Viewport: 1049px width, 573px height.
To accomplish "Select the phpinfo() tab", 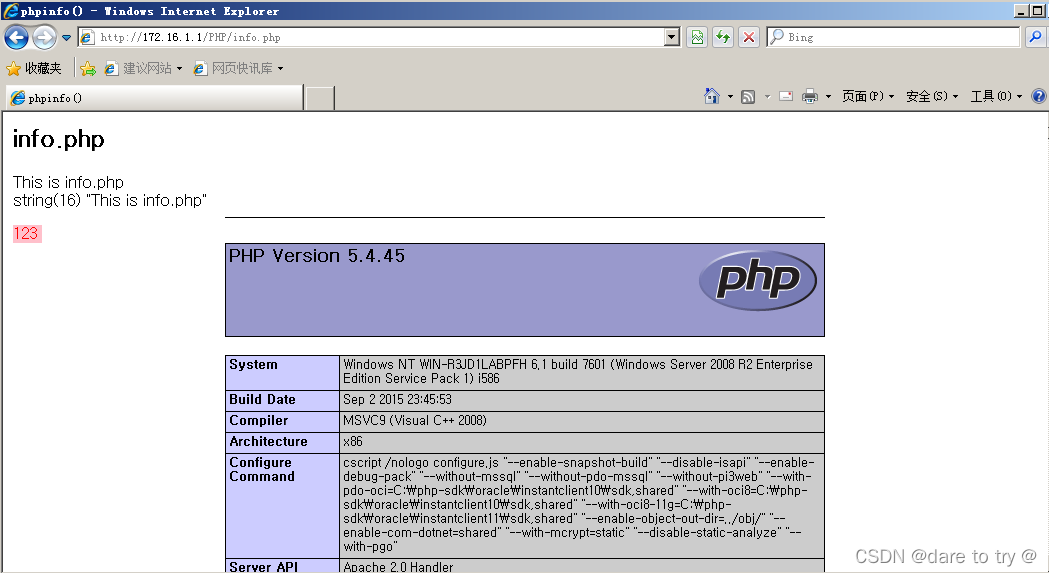I will 155,98.
